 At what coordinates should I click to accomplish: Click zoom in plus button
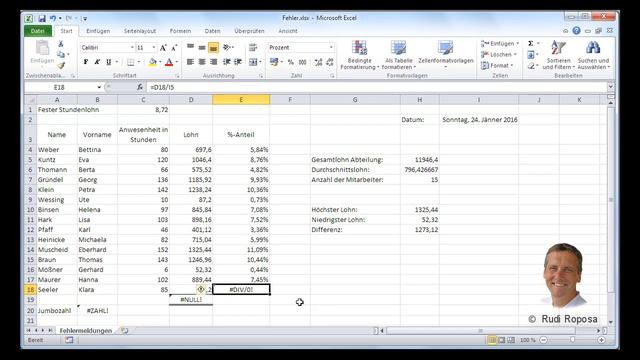pos(601,340)
